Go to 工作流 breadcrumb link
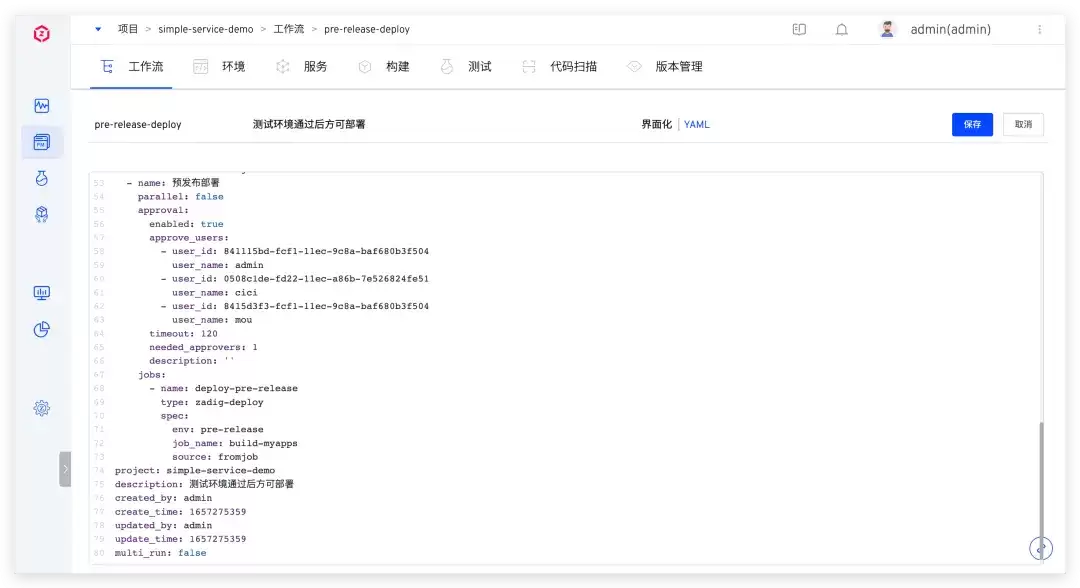The height and width of the screenshot is (588, 1080). pos(289,29)
